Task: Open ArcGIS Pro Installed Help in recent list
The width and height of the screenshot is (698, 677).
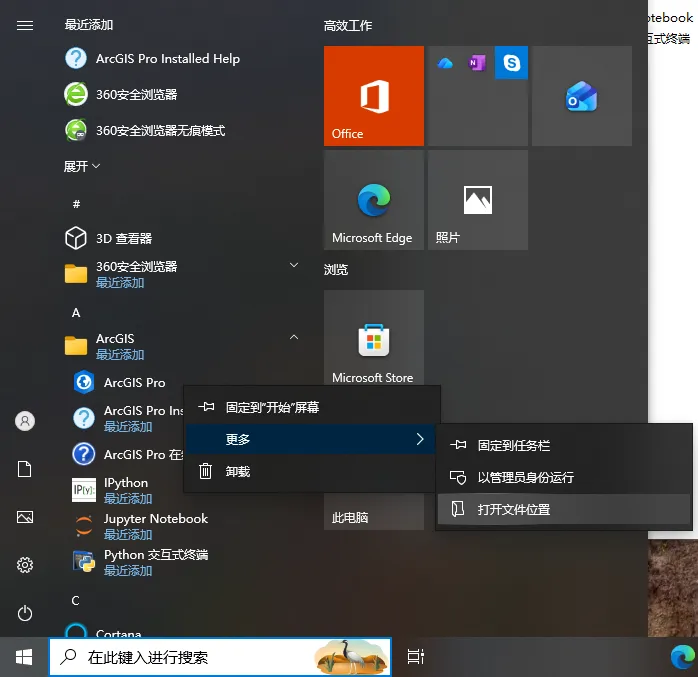Action: coord(153,59)
